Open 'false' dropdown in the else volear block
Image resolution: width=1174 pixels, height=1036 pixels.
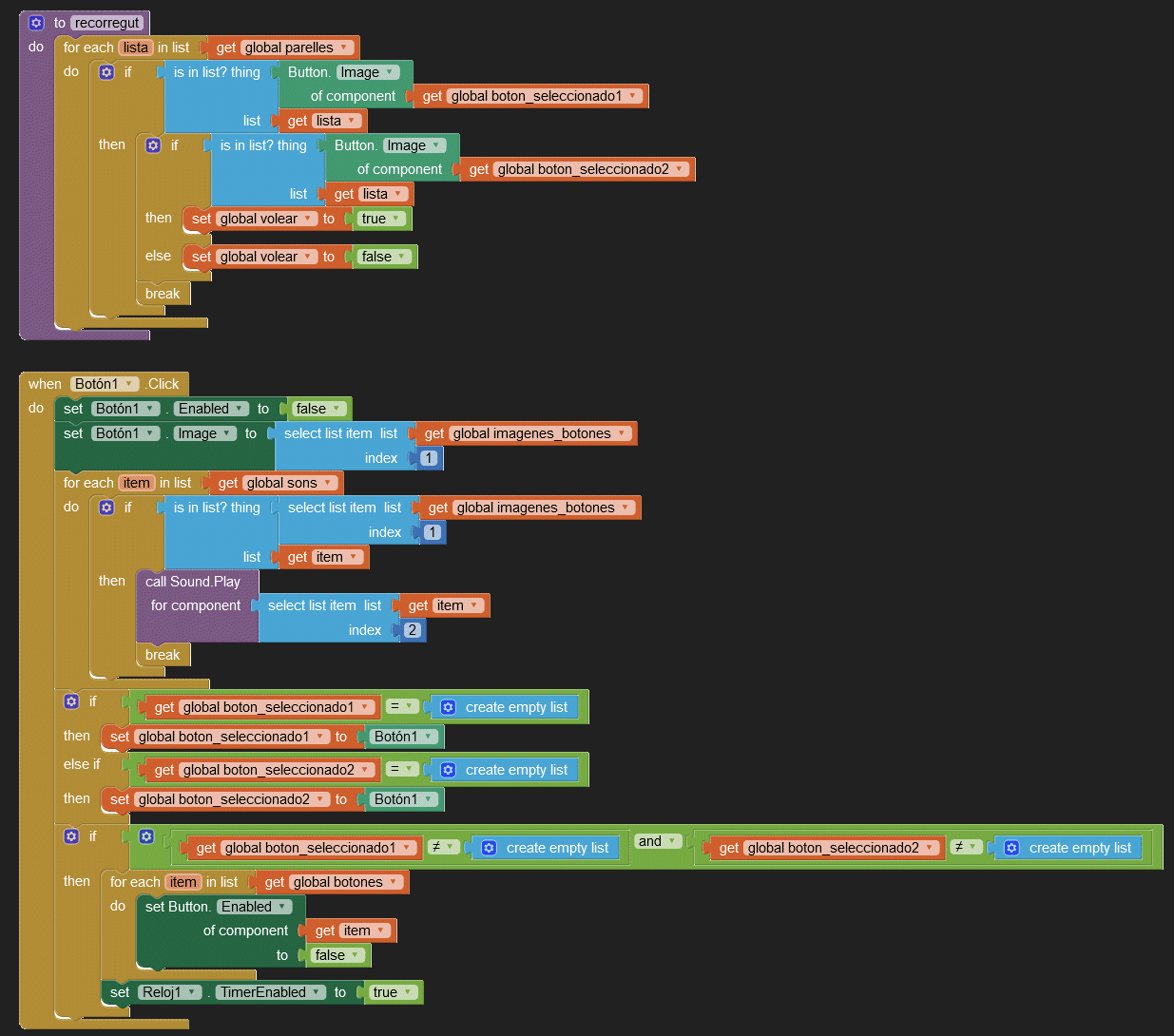coord(402,257)
